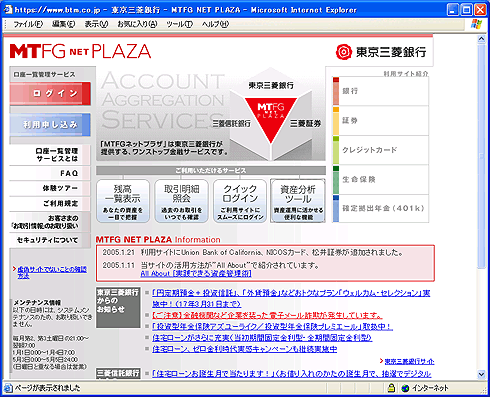This screenshot has height=397, width=490.
Task: Open 口座一覧管理サービスとは page
Action: [50, 155]
